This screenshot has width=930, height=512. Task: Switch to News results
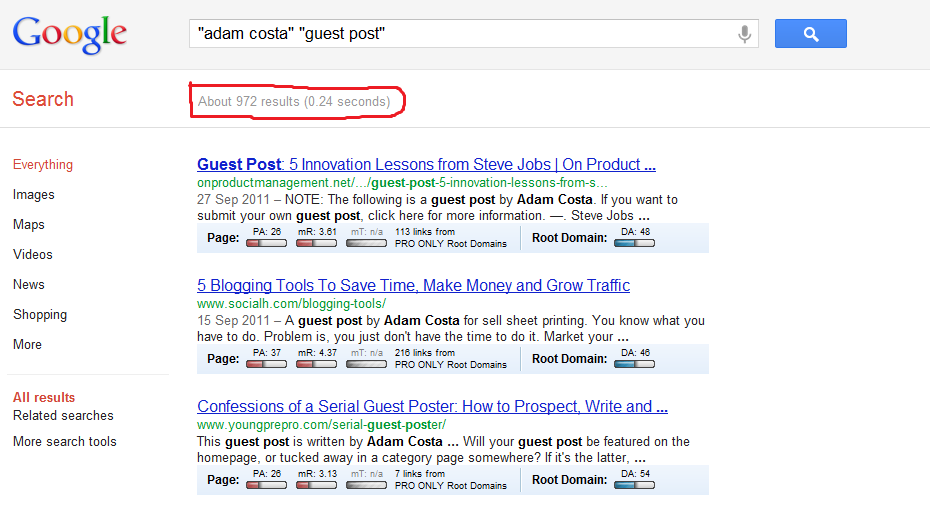28,285
